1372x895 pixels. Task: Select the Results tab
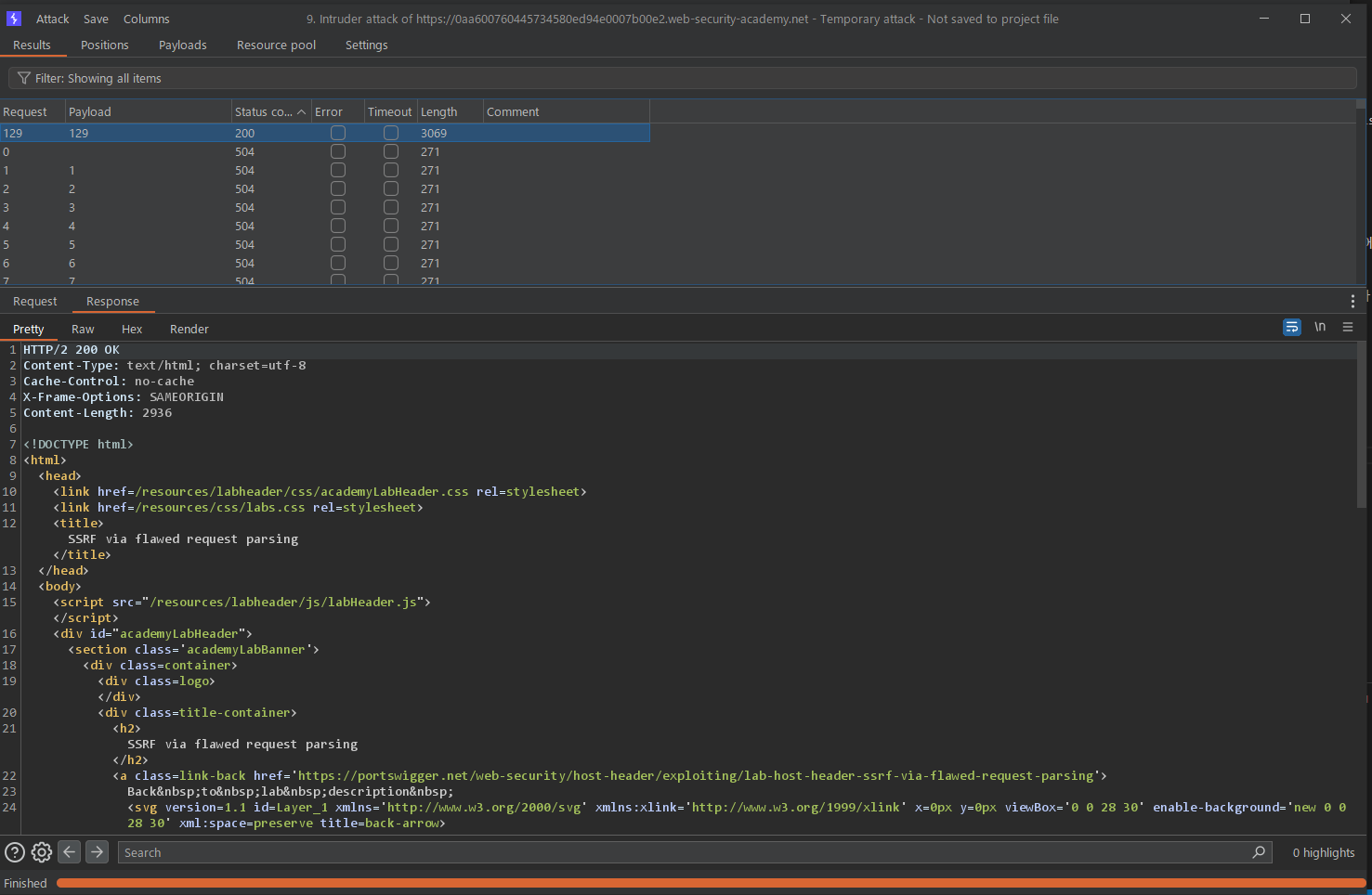click(32, 45)
